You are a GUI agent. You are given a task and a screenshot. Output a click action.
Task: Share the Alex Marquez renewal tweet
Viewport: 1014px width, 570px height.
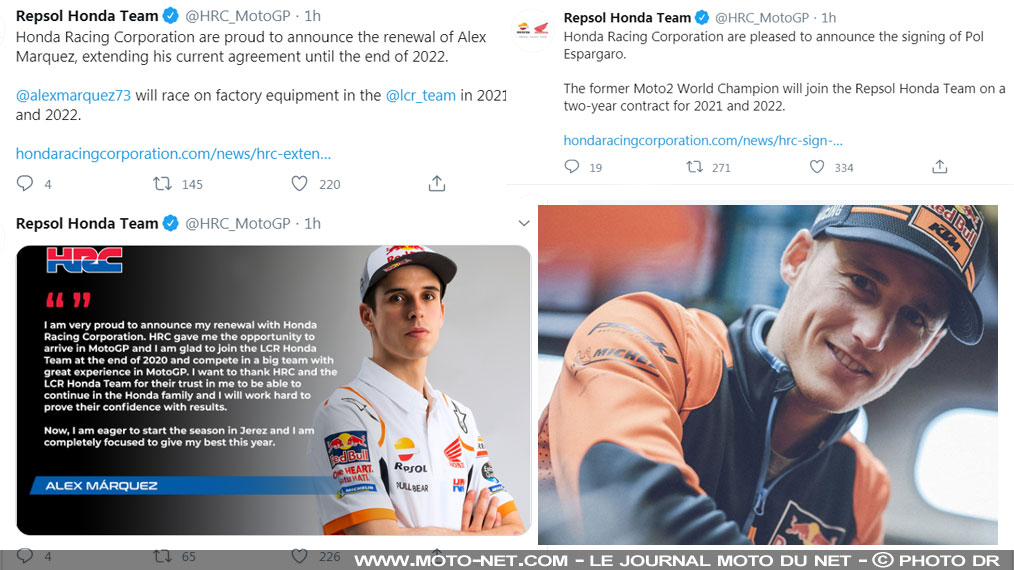pos(436,184)
